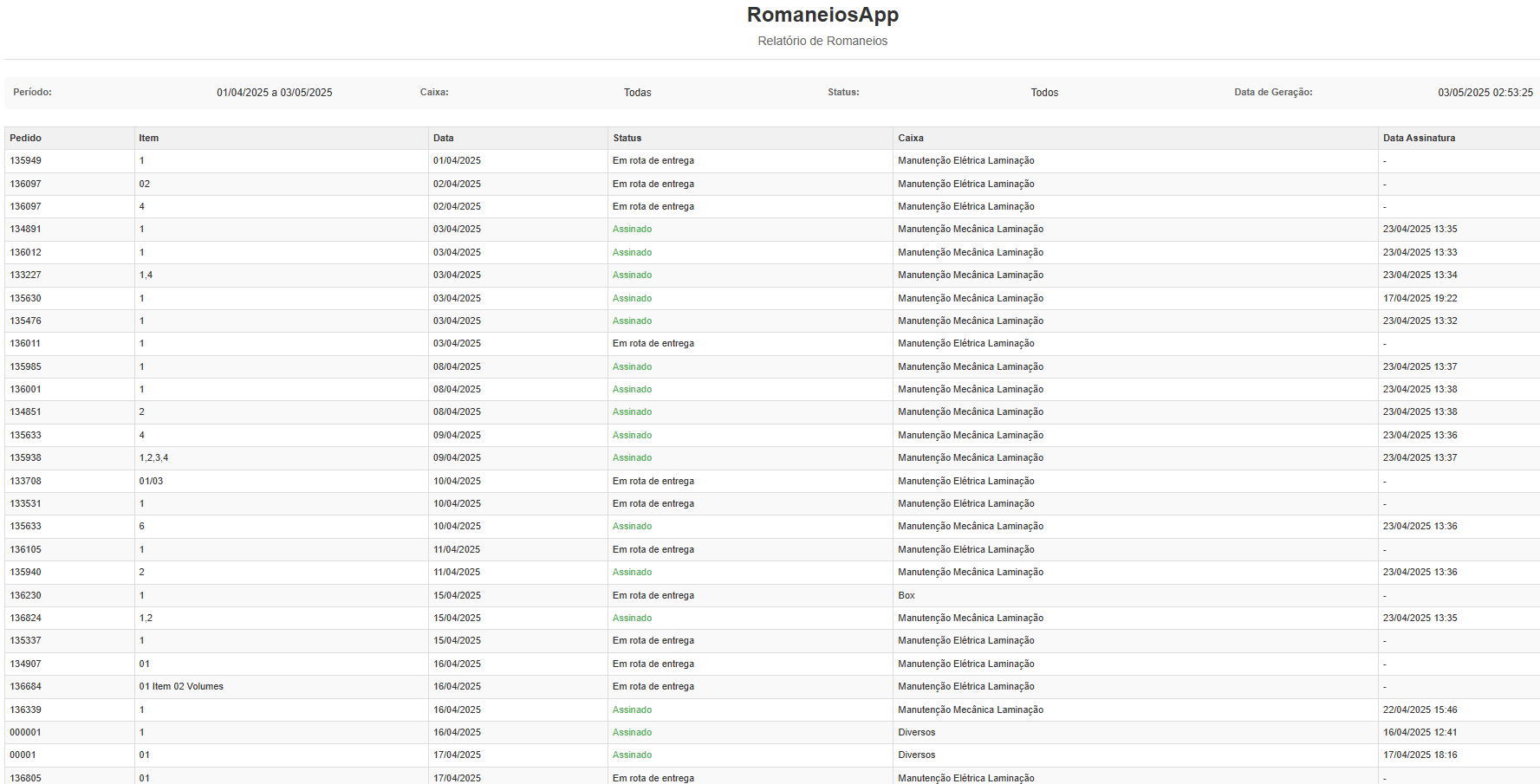The width and height of the screenshot is (1540, 784).
Task: Click the Relatório de Romaneios subtitle
Action: pyautogui.click(x=822, y=41)
